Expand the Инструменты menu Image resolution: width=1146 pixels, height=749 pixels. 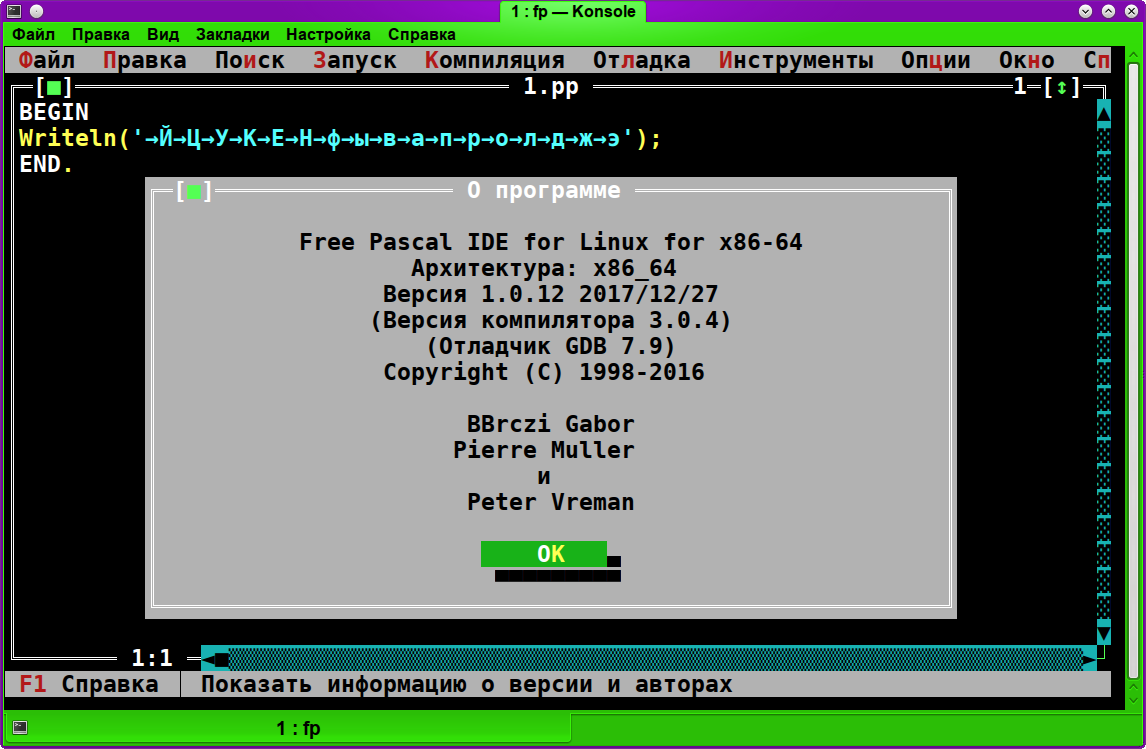pyautogui.click(x=795, y=60)
